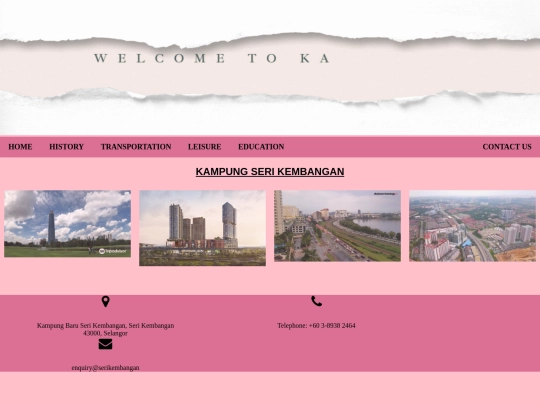The width and height of the screenshot is (540, 405).
Task: Go to the TRANSPORTATION section
Action: [x=136, y=147]
